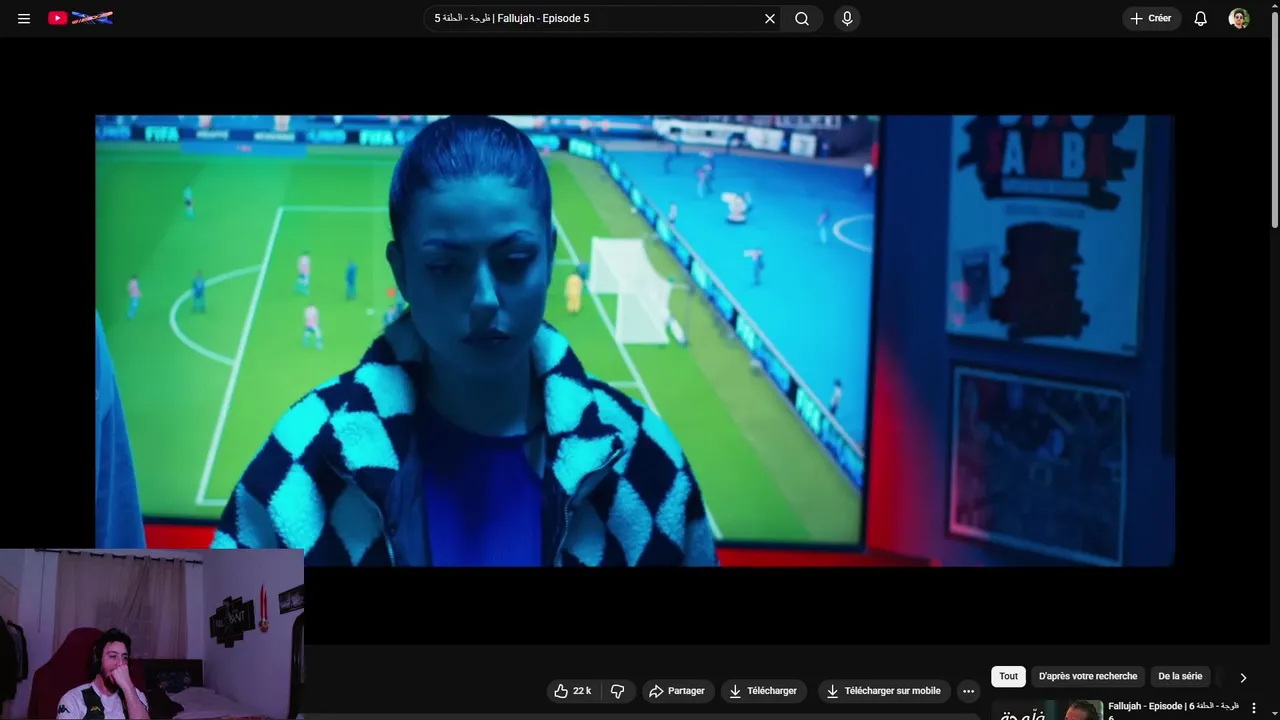Start voice search with microphone icon
Screen dimensions: 1280x720
[847, 18]
